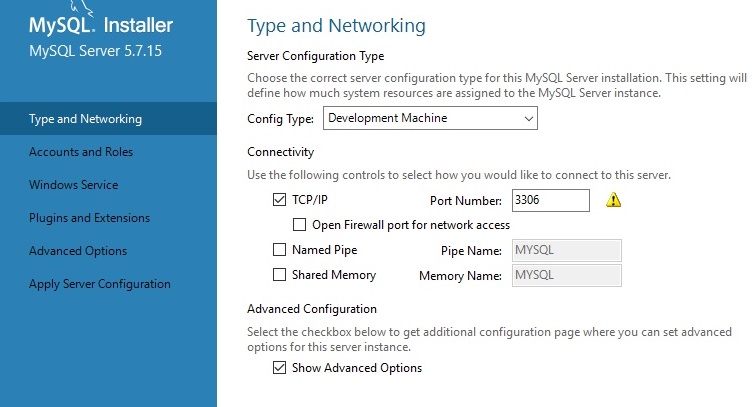The width and height of the screenshot is (756, 407).
Task: Uncheck Show Advanced Options
Action: click(x=279, y=367)
